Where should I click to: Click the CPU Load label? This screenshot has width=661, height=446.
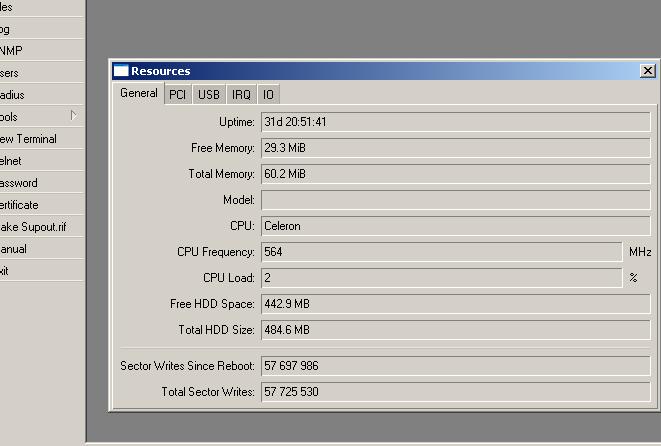229,278
